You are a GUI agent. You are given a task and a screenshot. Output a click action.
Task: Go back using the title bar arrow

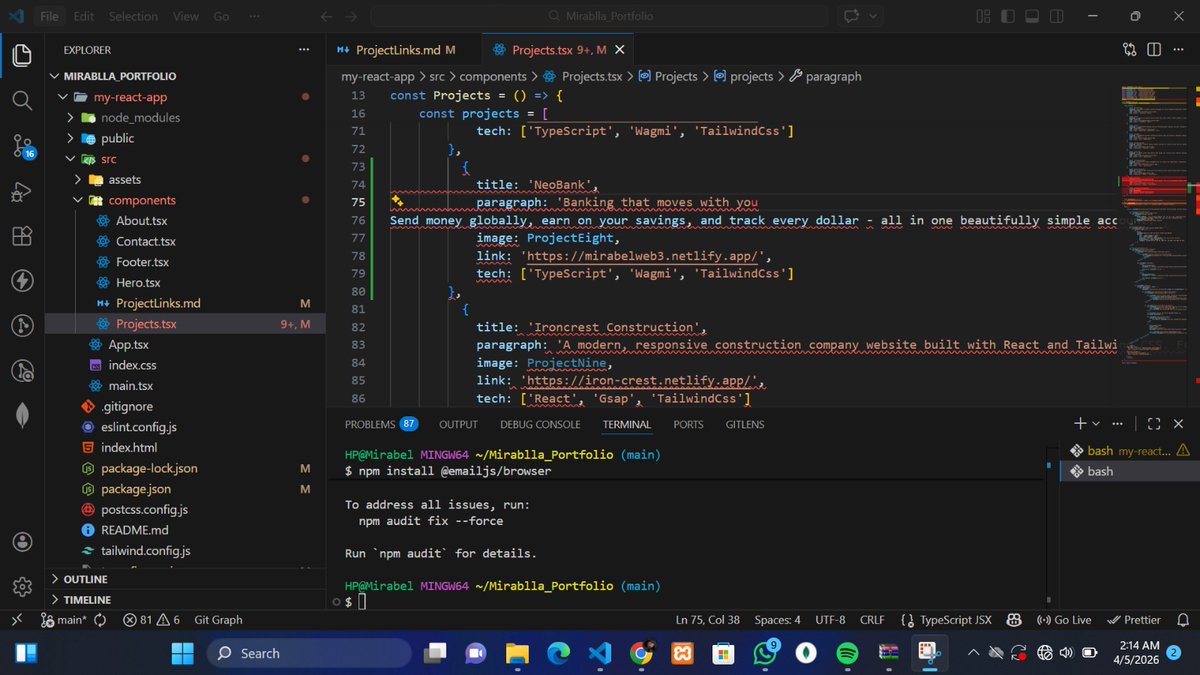coord(326,16)
